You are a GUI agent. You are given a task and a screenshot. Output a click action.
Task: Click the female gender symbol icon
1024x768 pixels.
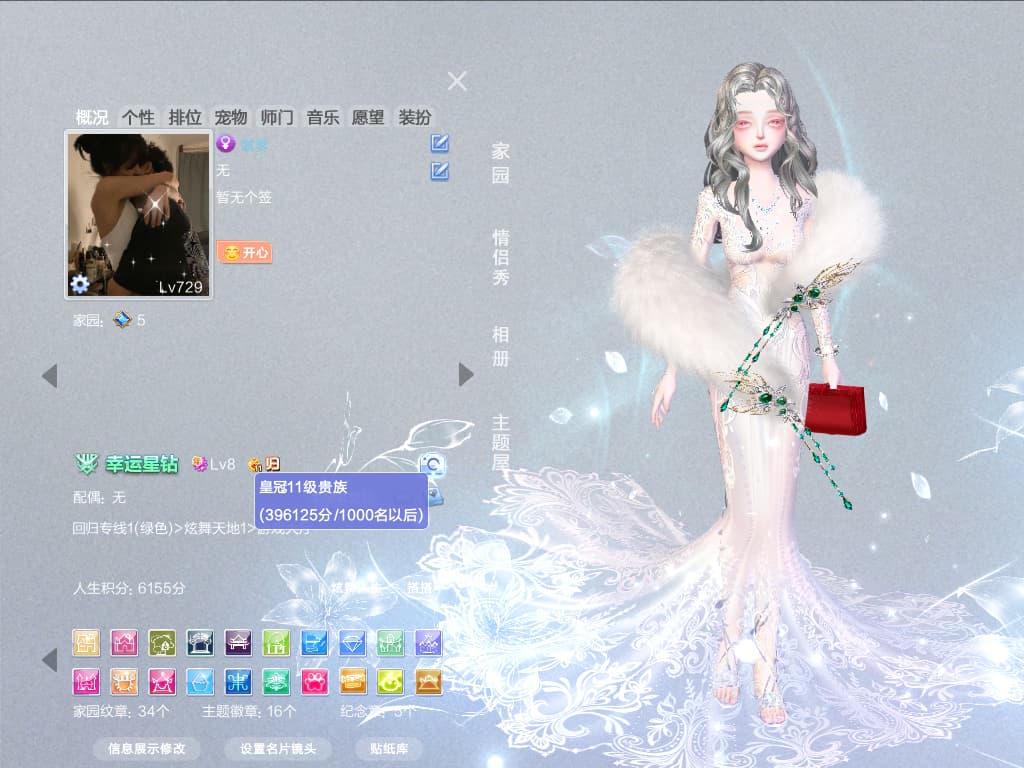226,143
